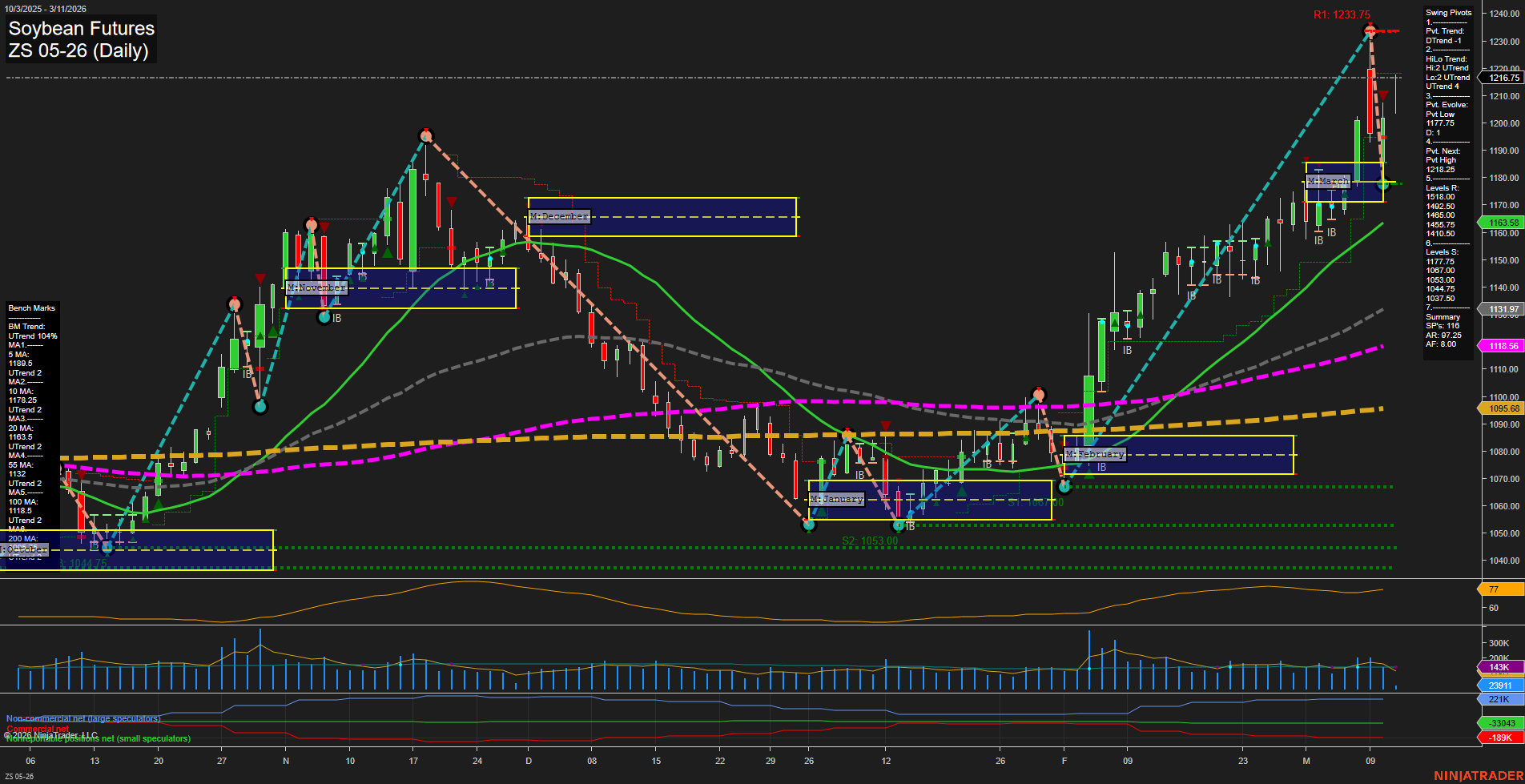Click the Bench Marks panel on the left
This screenshot has height=784, width=1525.
pos(31,308)
